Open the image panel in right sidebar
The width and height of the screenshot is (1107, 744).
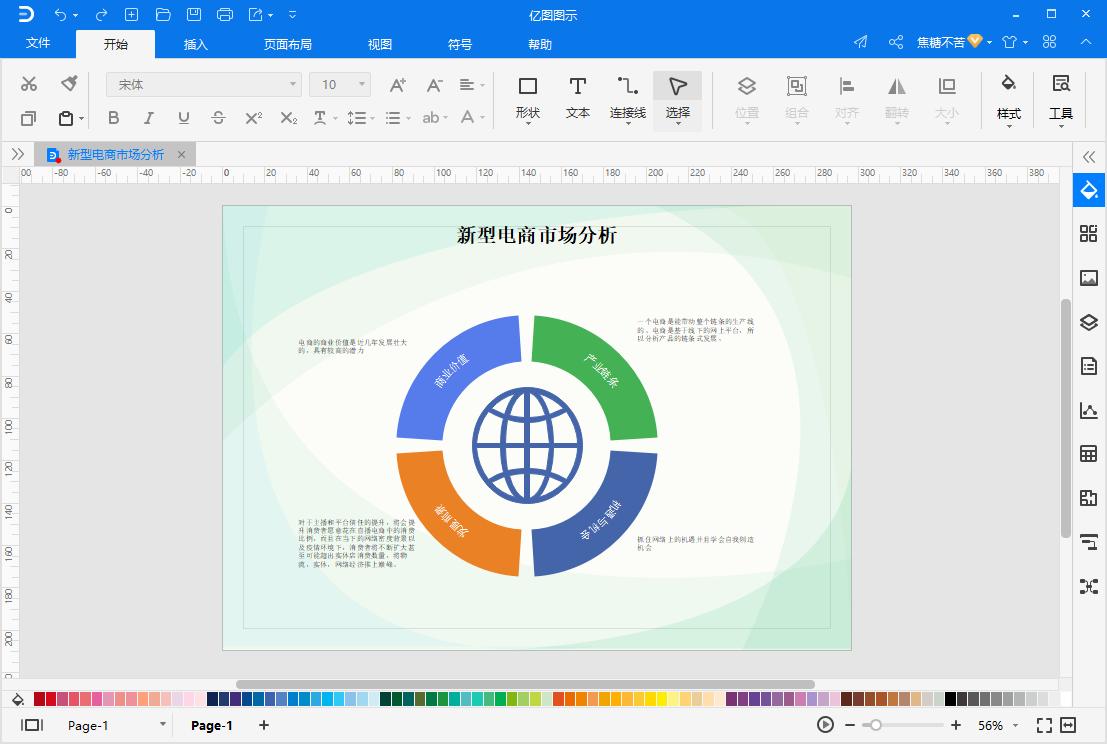[x=1089, y=278]
